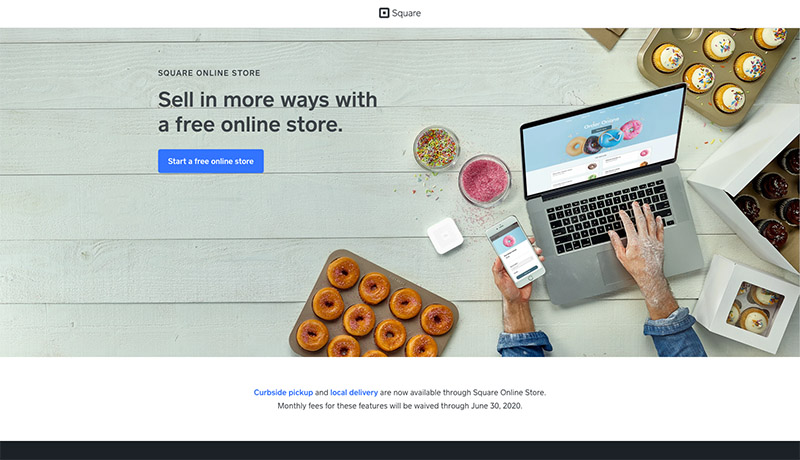Screen dimensions: 800x460
Task: Click the pink donut on laptop screen
Action: click(x=631, y=130)
